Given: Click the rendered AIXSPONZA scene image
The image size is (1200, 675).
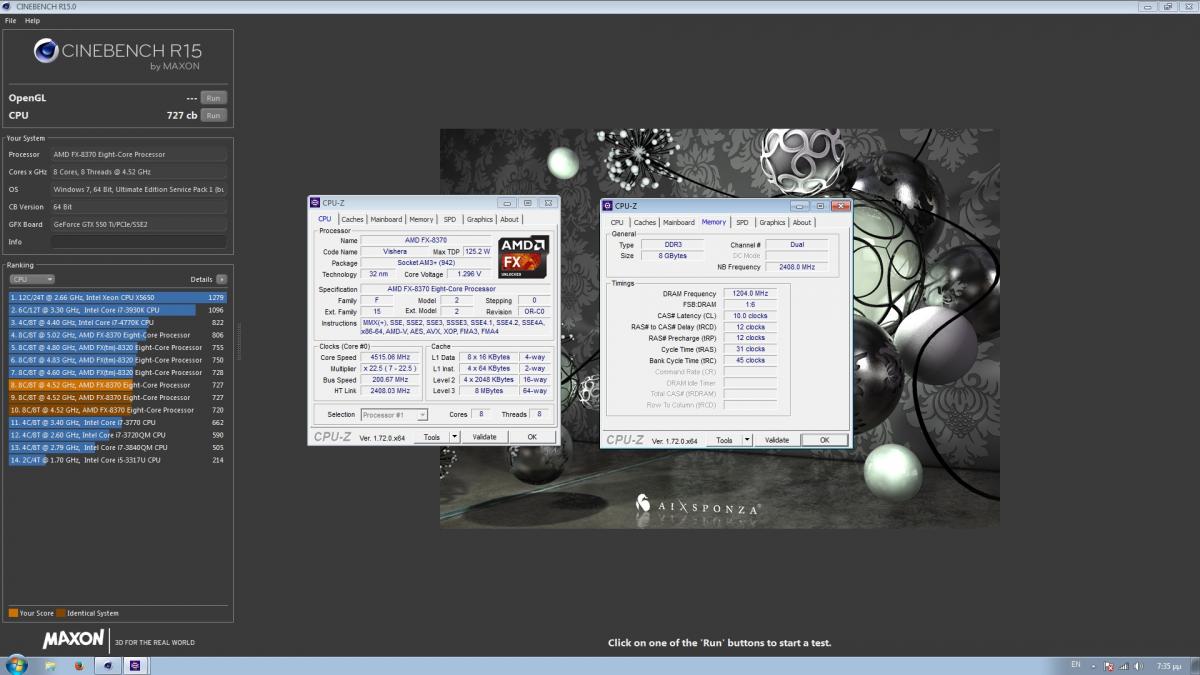Looking at the screenshot, I should click(720, 328).
